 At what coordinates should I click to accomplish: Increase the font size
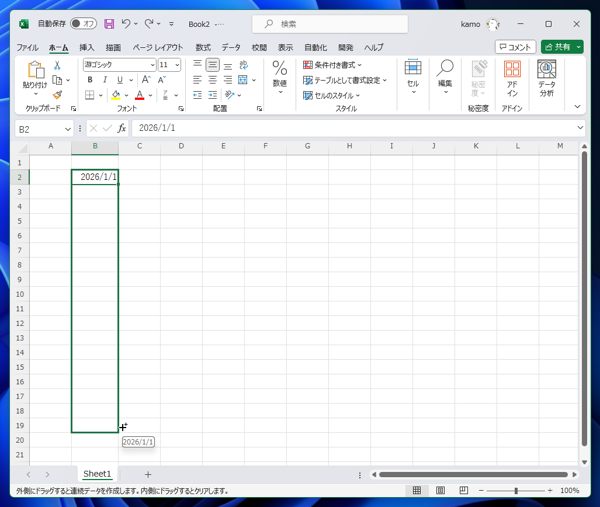pos(146,80)
